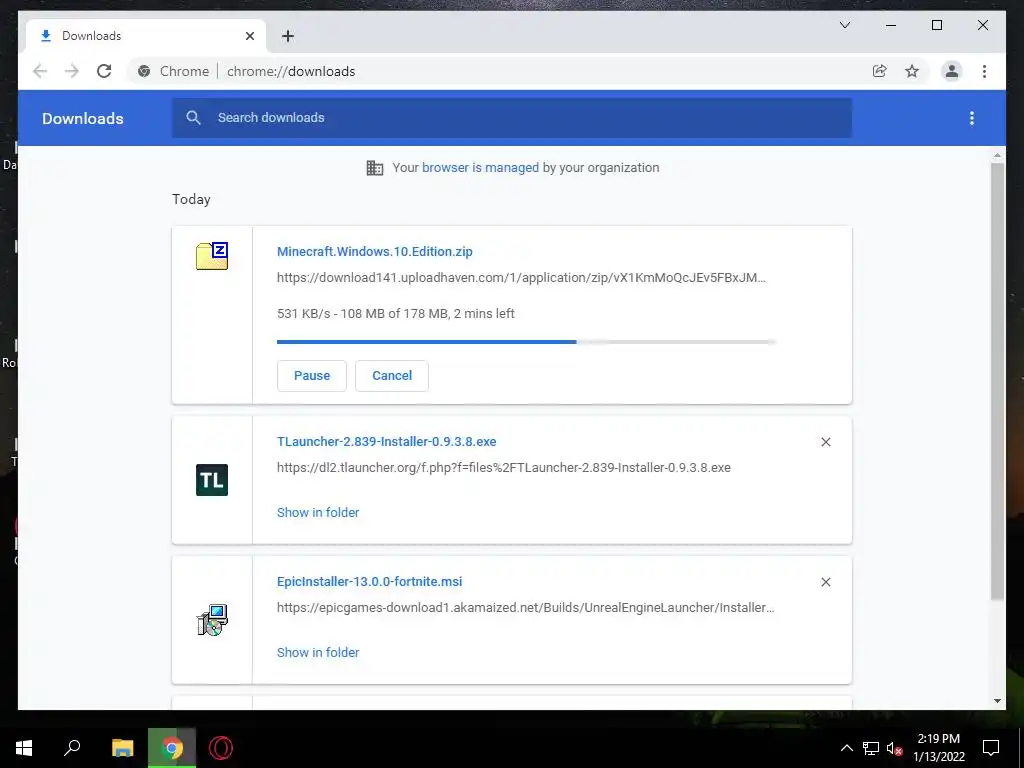The height and width of the screenshot is (768, 1024).
Task: Open EpicInstaller-13.0.0-fortnite.msi link
Action: (370, 581)
